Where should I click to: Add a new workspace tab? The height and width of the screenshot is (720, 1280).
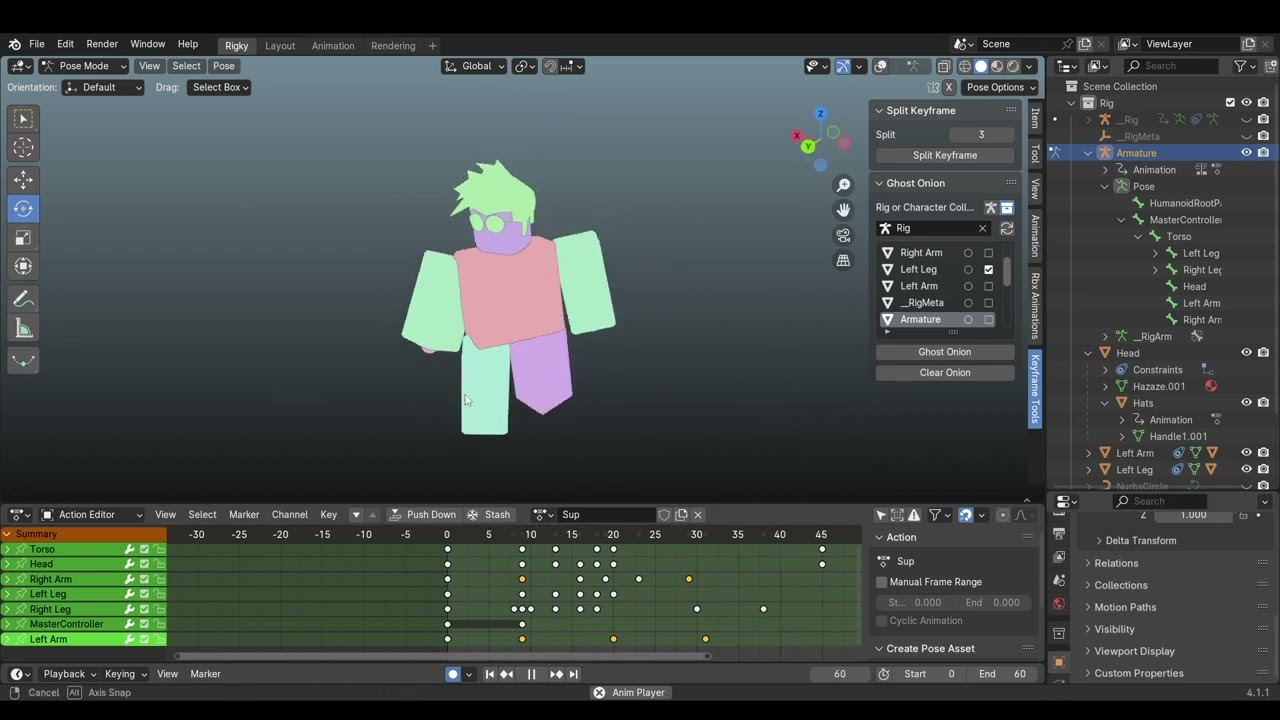pyautogui.click(x=432, y=46)
